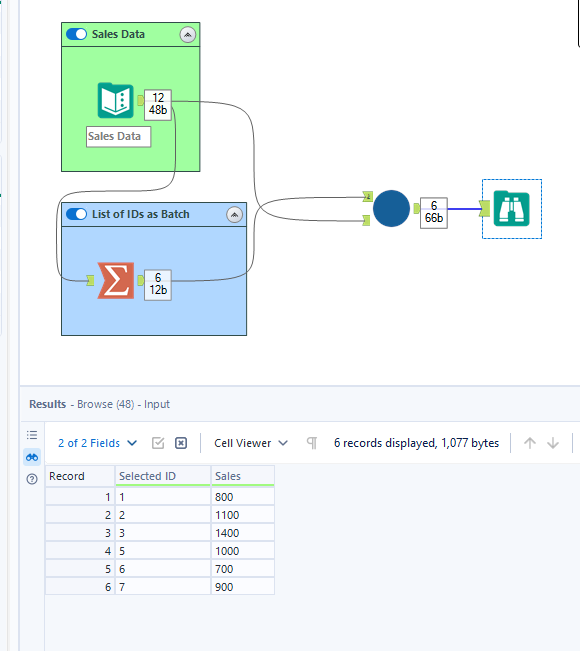Viewport: 580px width, 651px height.
Task: Check the select all fields checkbox icon
Action: (158, 443)
